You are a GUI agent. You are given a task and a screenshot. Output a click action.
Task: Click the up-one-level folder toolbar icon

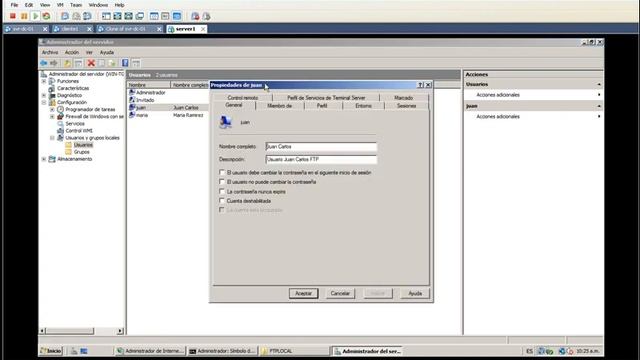(67, 63)
